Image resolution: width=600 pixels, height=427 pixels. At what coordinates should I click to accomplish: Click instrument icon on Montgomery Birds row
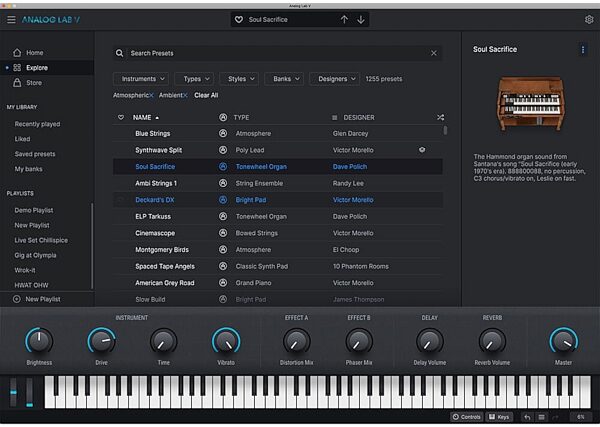coord(223,249)
